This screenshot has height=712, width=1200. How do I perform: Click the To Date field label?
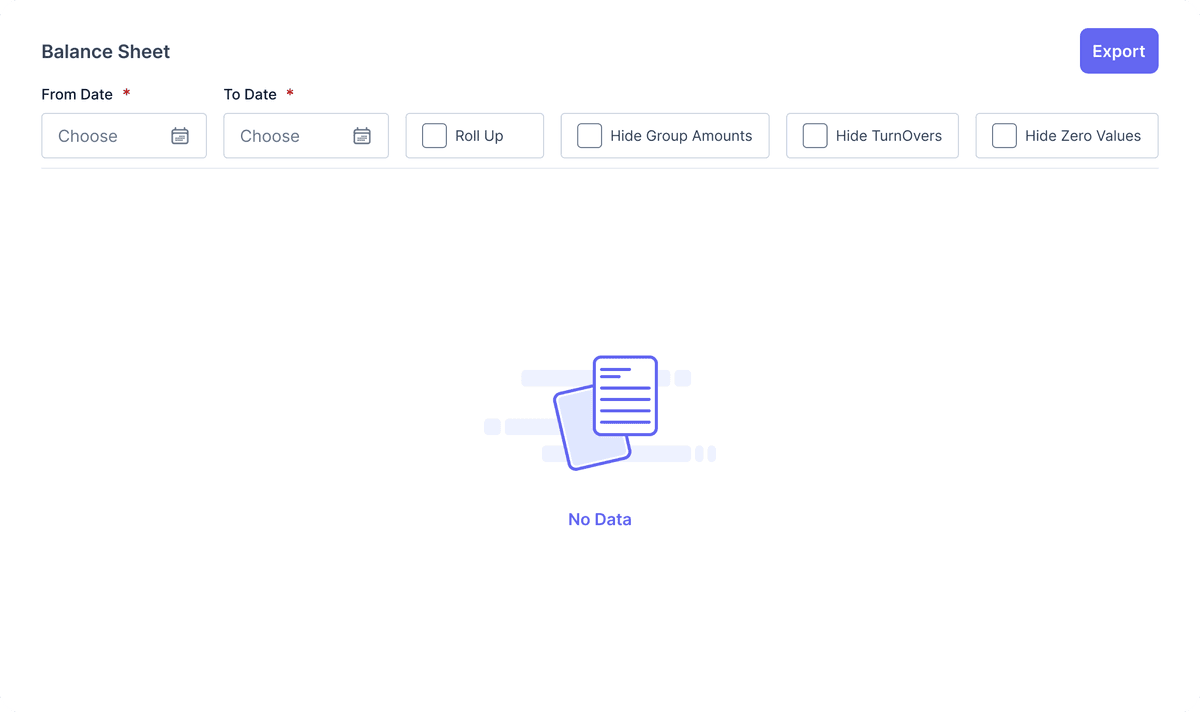point(250,95)
